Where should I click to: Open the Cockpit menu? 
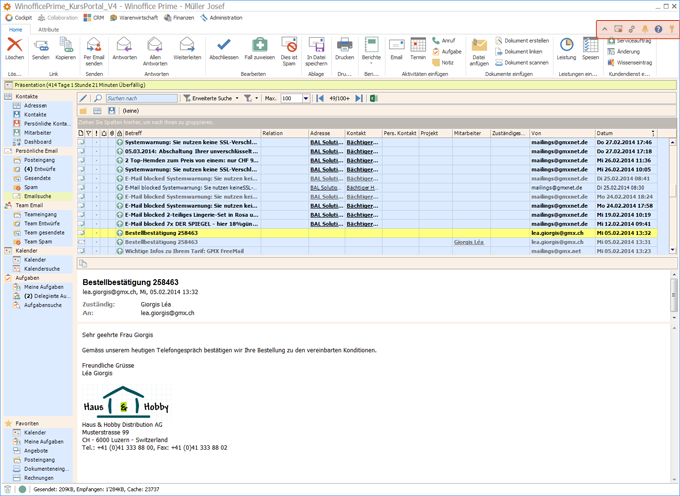pos(18,18)
